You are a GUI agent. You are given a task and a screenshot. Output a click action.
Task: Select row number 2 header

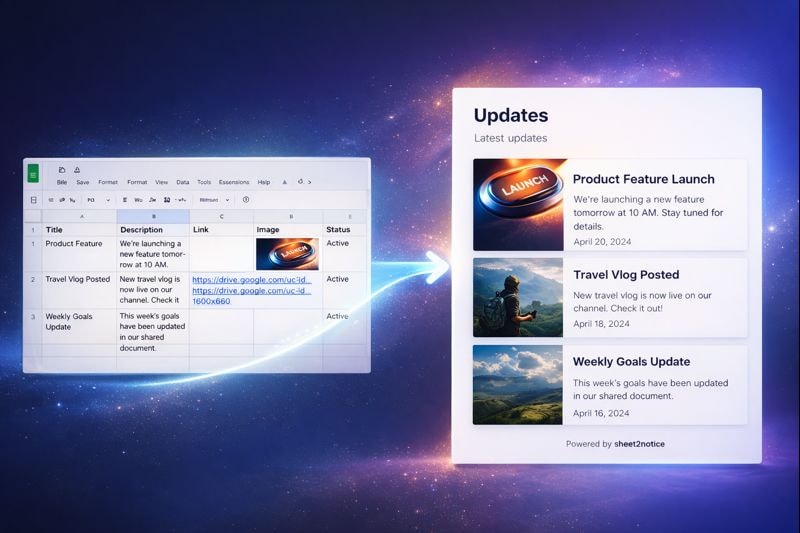(33, 290)
